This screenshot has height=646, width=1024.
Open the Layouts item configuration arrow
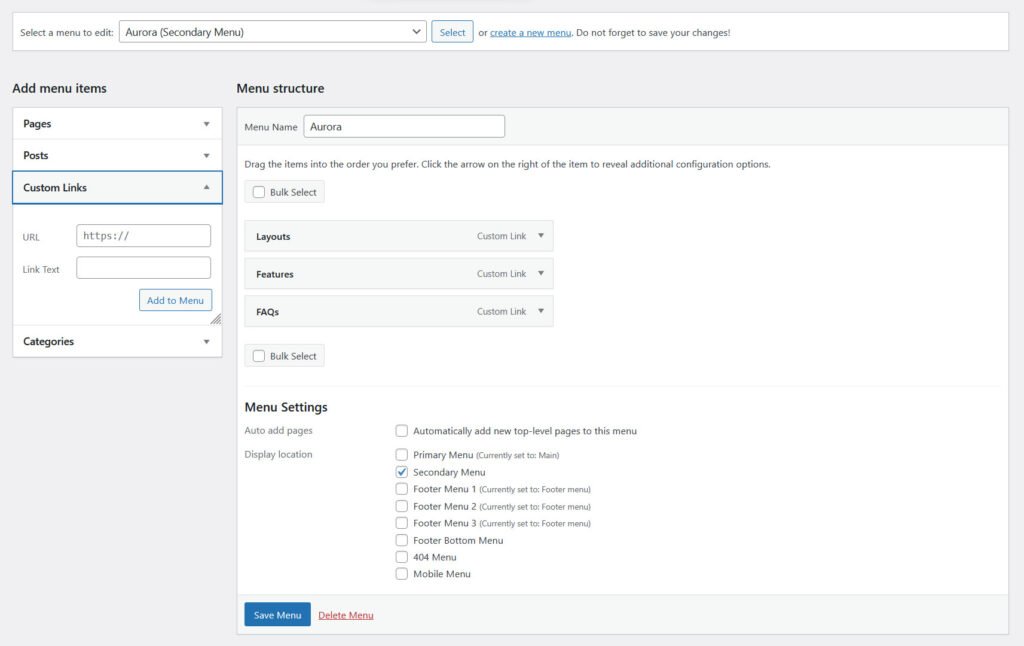[539, 236]
